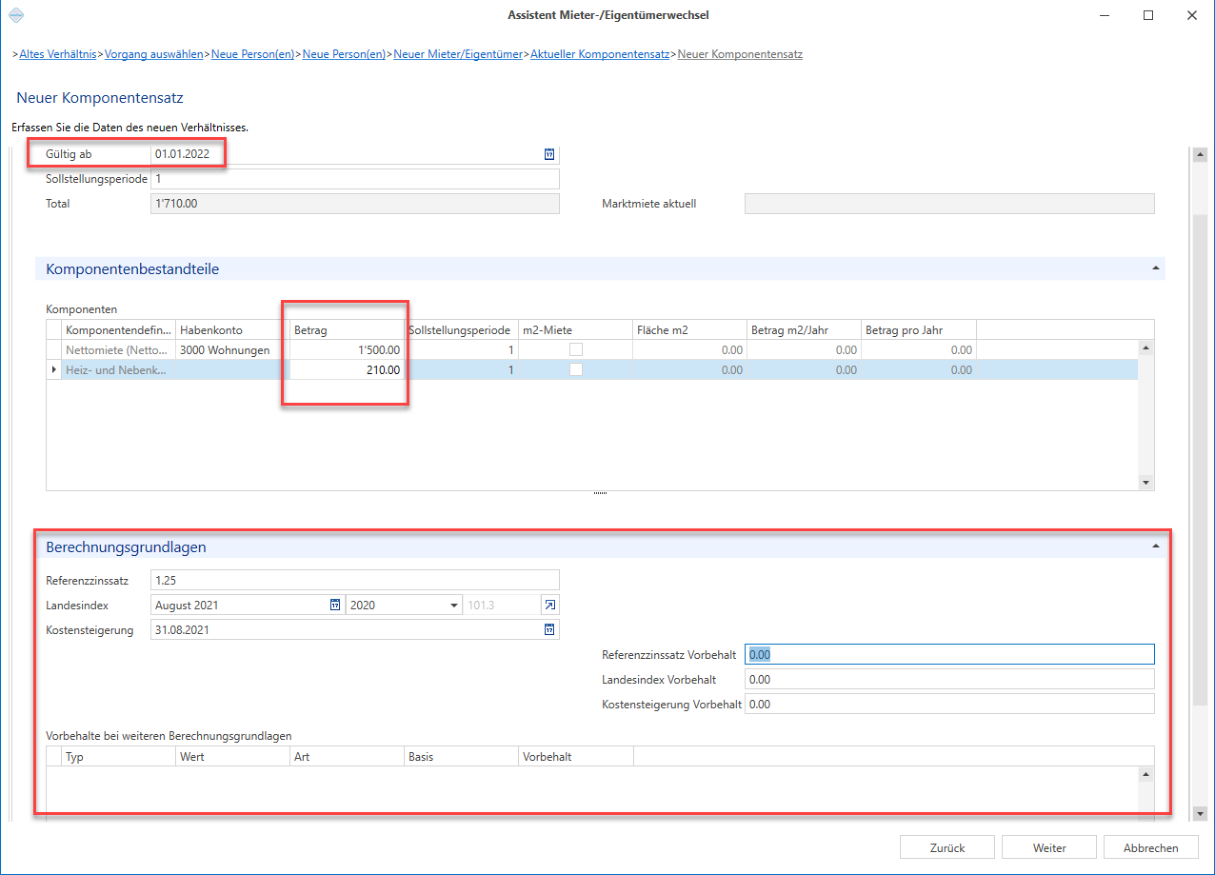Click the Weiter button

(1049, 848)
